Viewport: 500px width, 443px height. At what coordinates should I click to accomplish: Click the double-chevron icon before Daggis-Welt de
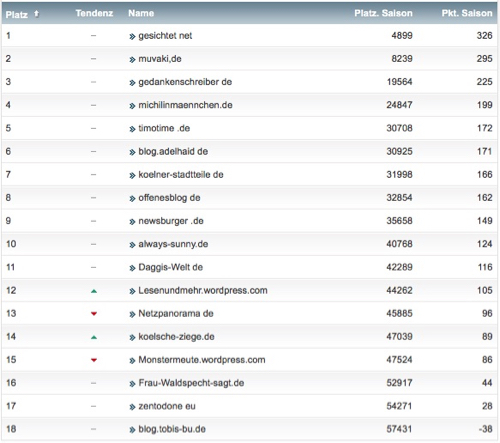point(132,268)
